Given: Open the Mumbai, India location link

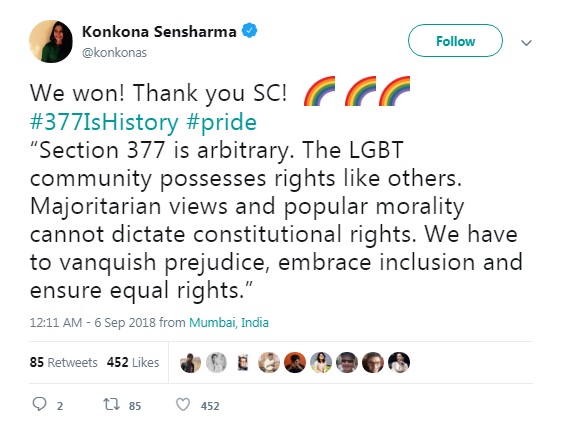Looking at the screenshot, I should 229,322.
